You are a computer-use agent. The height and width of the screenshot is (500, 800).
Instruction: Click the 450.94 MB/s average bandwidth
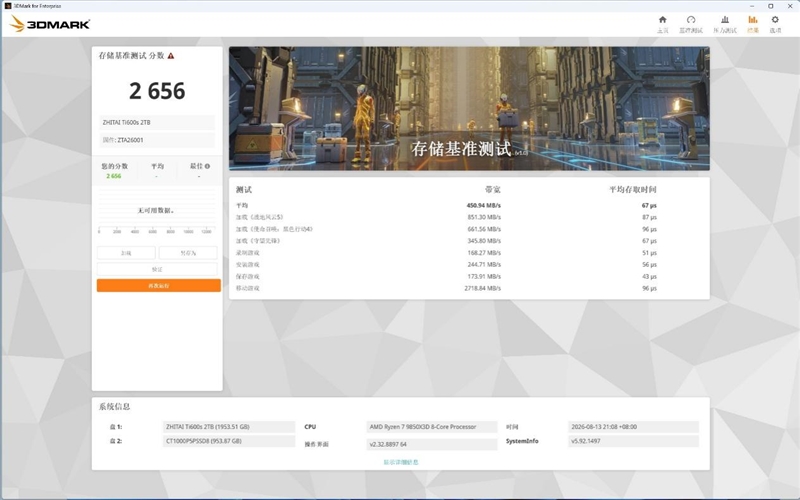483,205
